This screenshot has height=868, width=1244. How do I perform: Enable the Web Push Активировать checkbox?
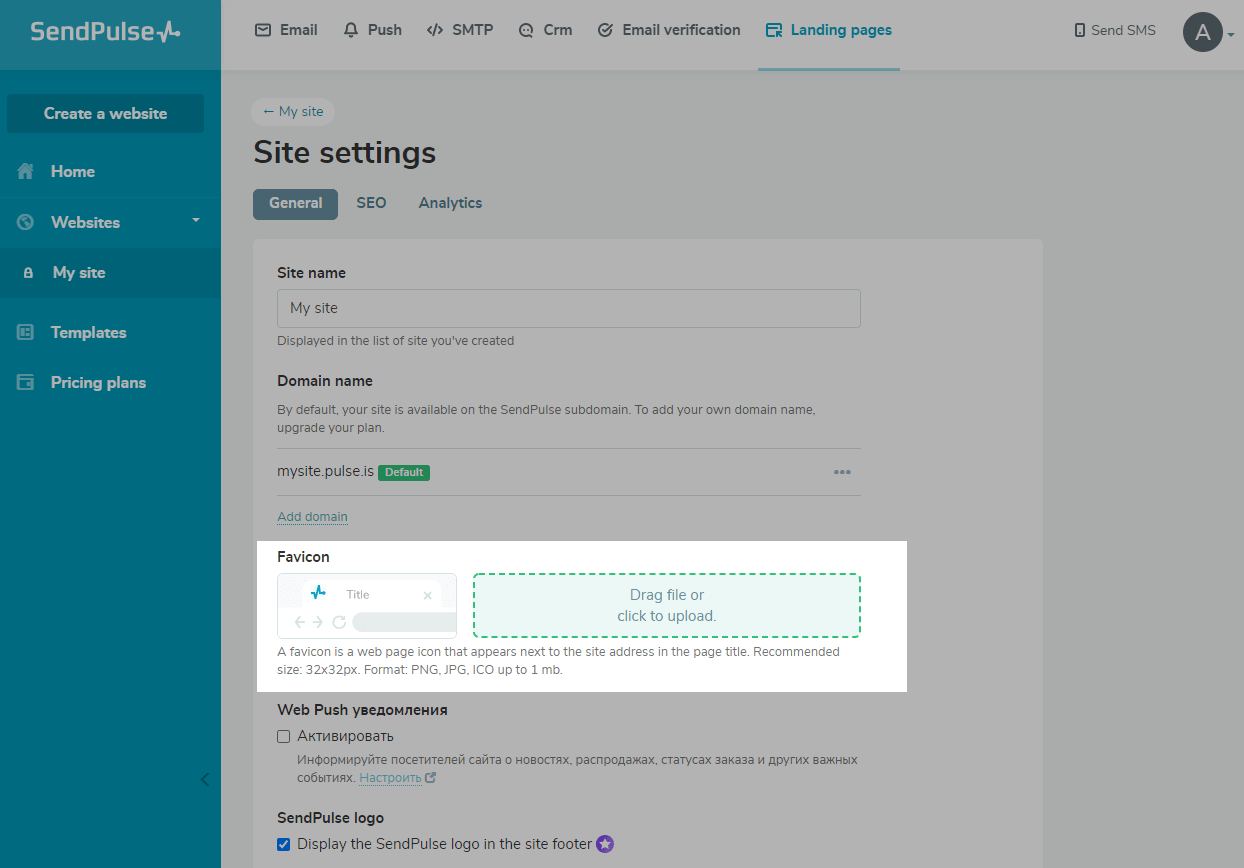tap(284, 737)
